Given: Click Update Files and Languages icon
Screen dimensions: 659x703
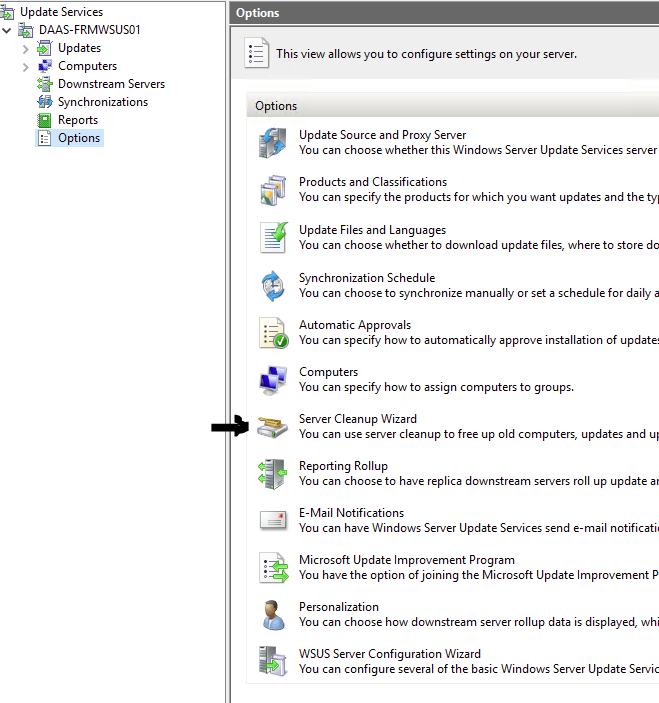Looking at the screenshot, I should 273,238.
